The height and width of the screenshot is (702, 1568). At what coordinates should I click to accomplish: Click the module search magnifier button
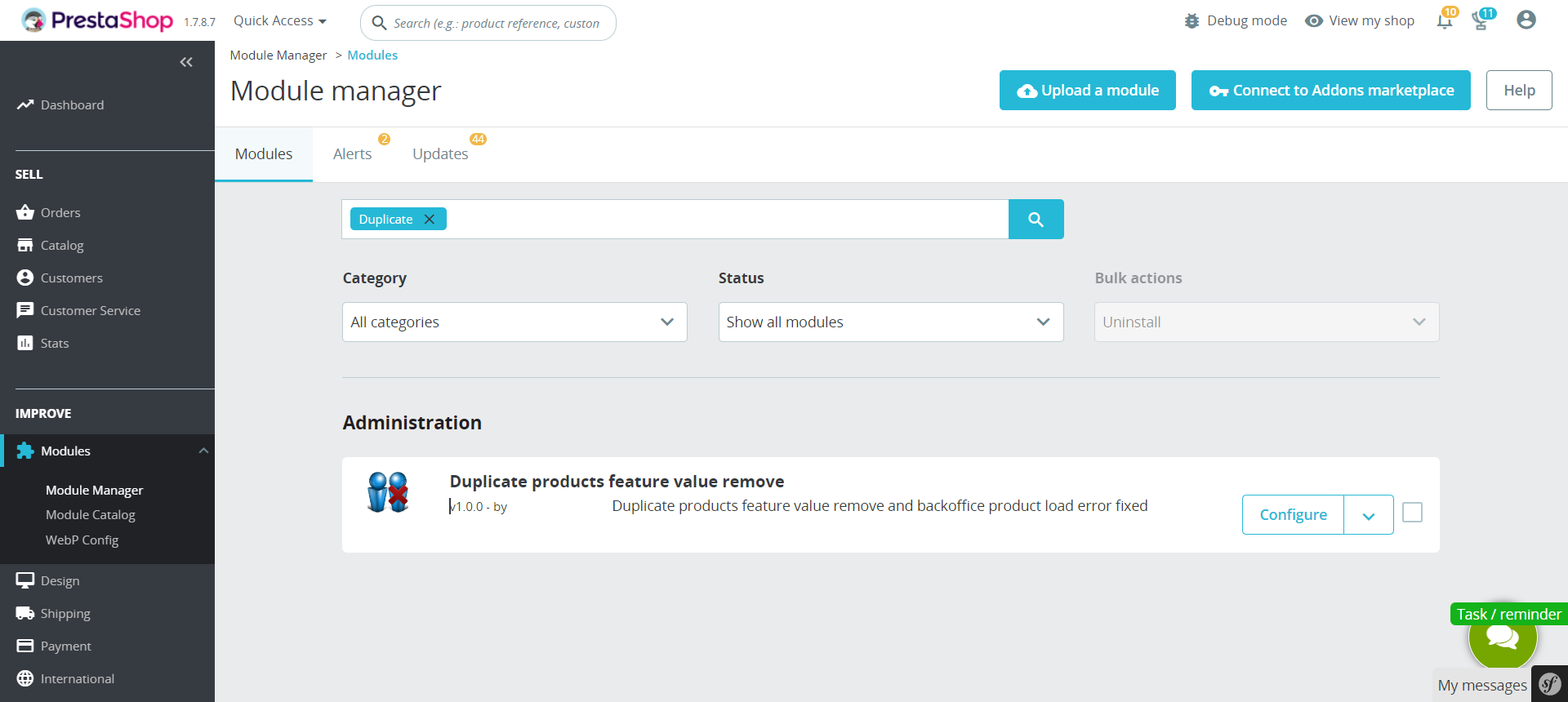click(x=1036, y=220)
